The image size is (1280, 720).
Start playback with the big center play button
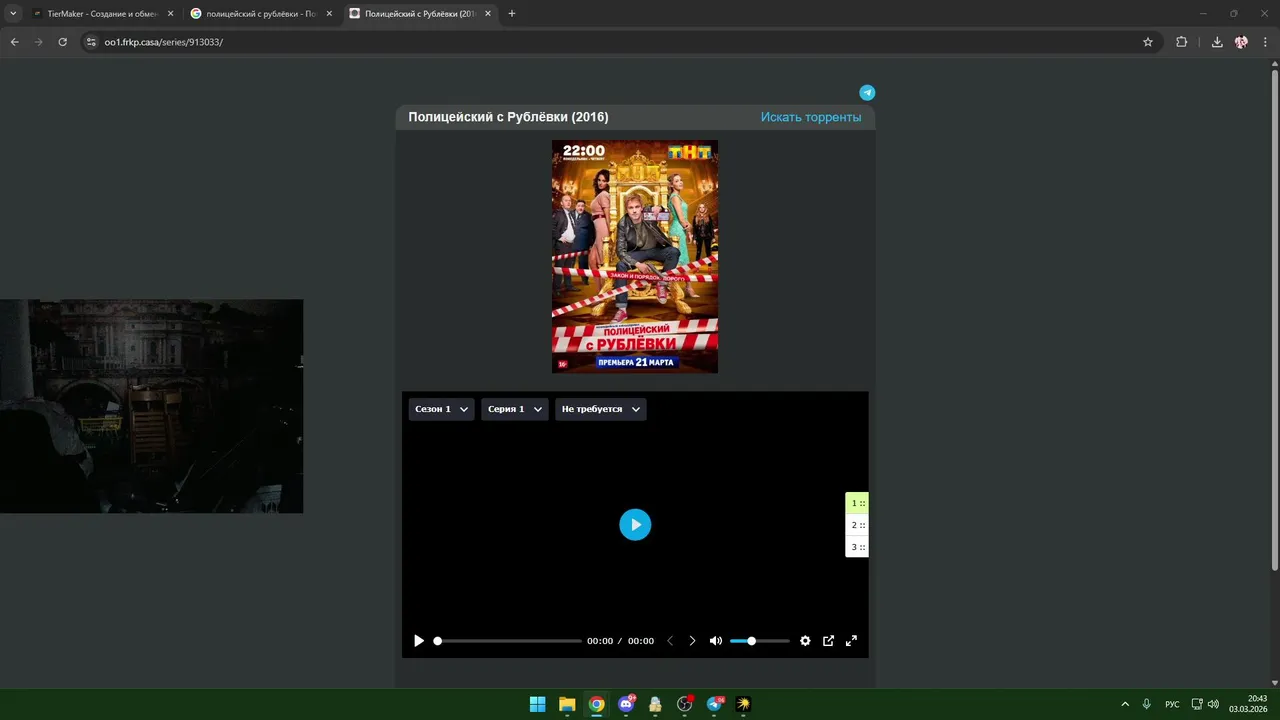(635, 524)
